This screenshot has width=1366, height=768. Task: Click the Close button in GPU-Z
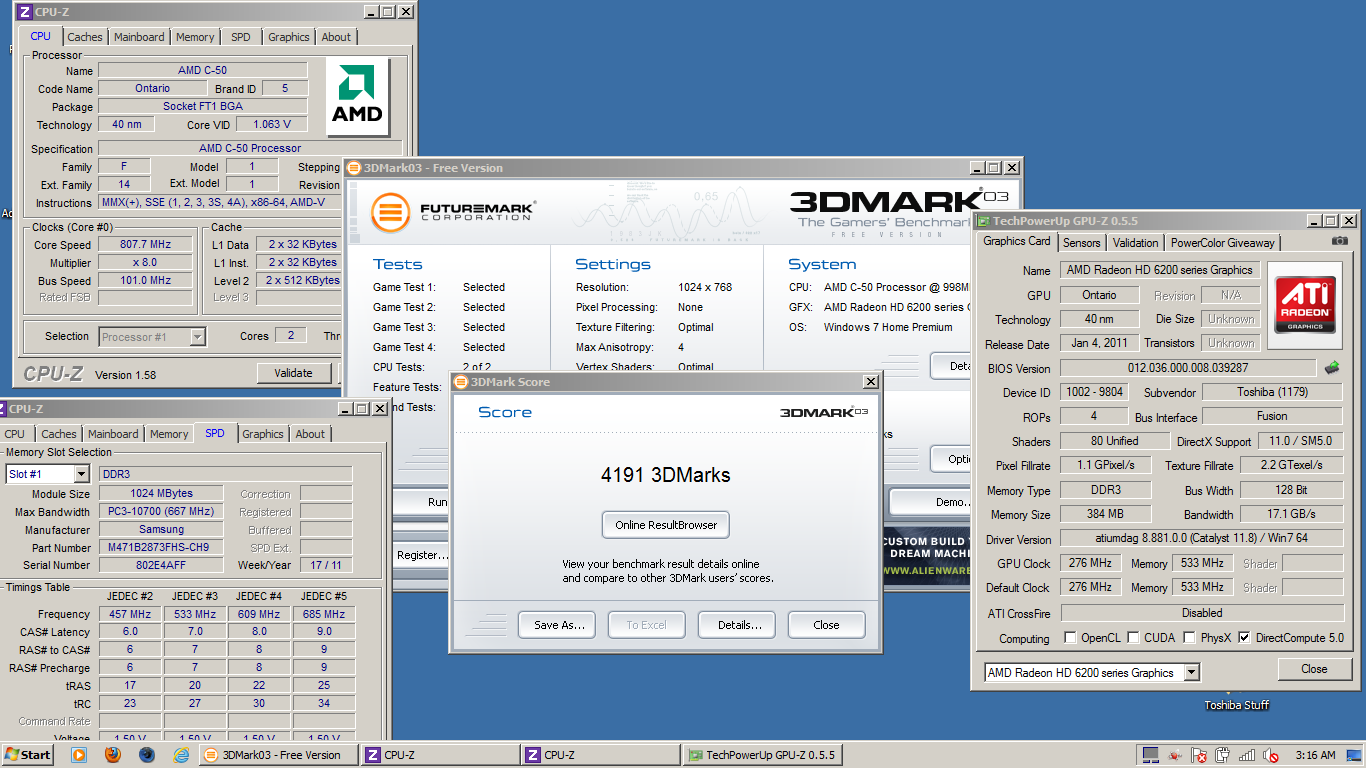(x=1315, y=669)
